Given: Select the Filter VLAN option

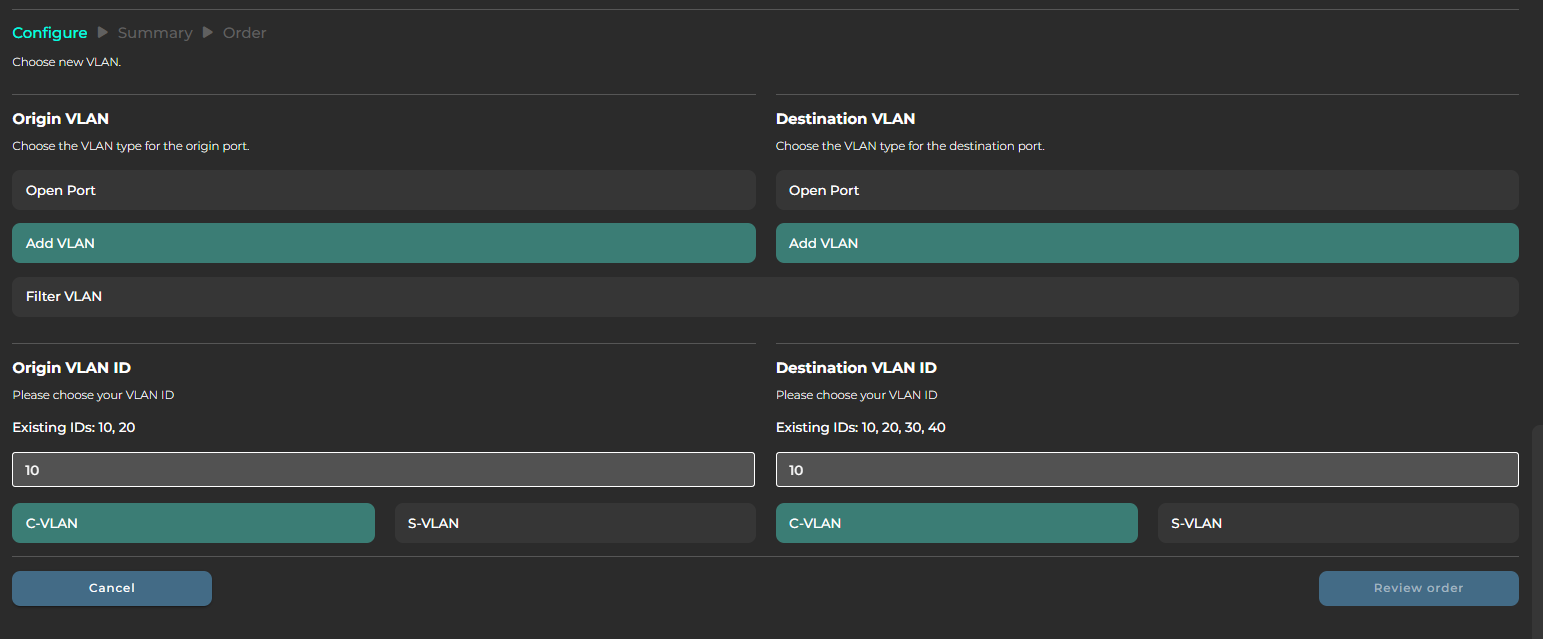Looking at the screenshot, I should 765,297.
